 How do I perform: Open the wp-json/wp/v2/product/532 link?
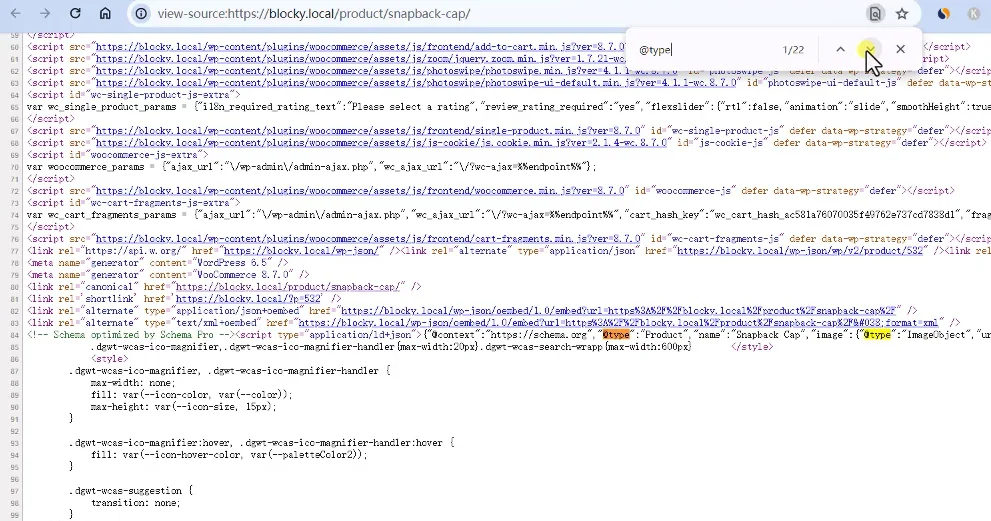click(x=800, y=251)
